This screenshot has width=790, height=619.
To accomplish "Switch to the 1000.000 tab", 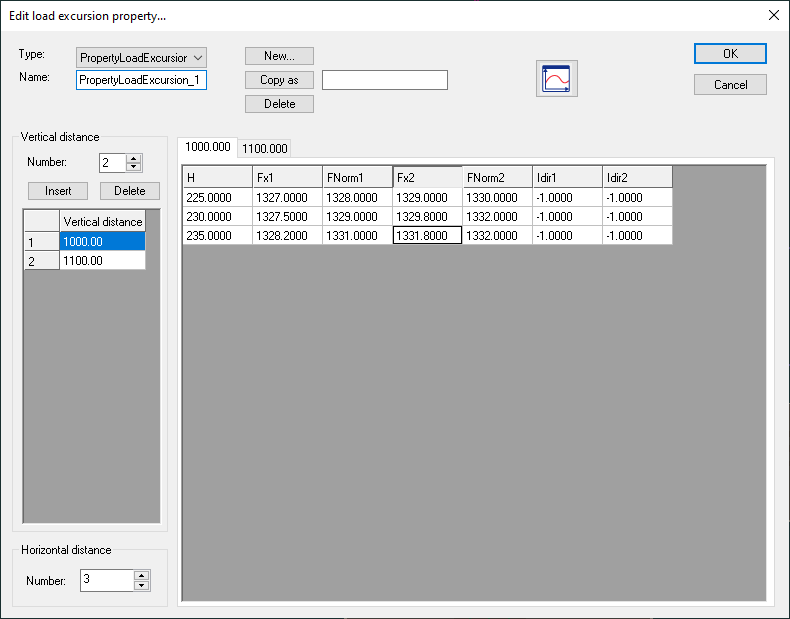I will 208,147.
